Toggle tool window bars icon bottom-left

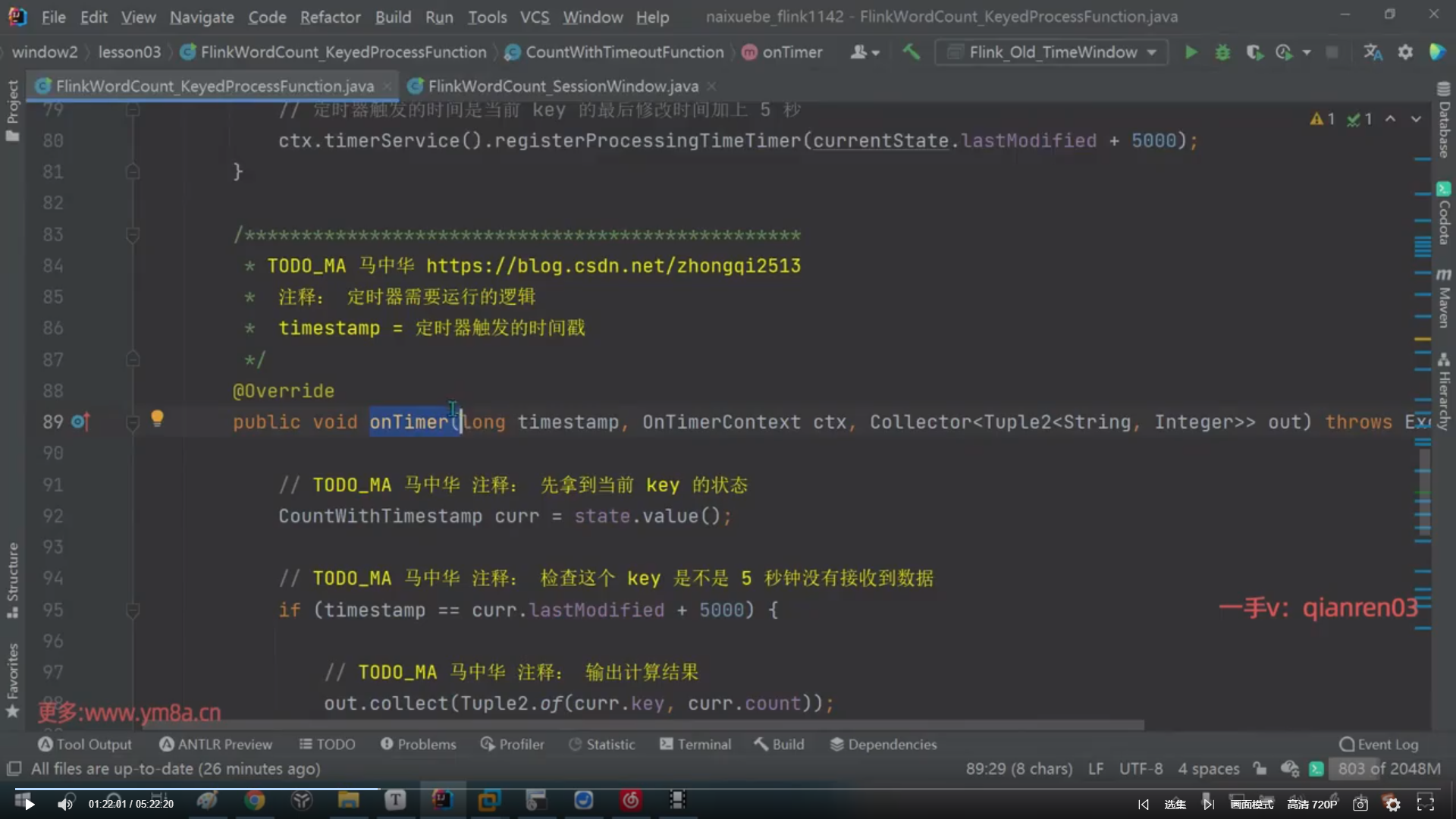14,769
